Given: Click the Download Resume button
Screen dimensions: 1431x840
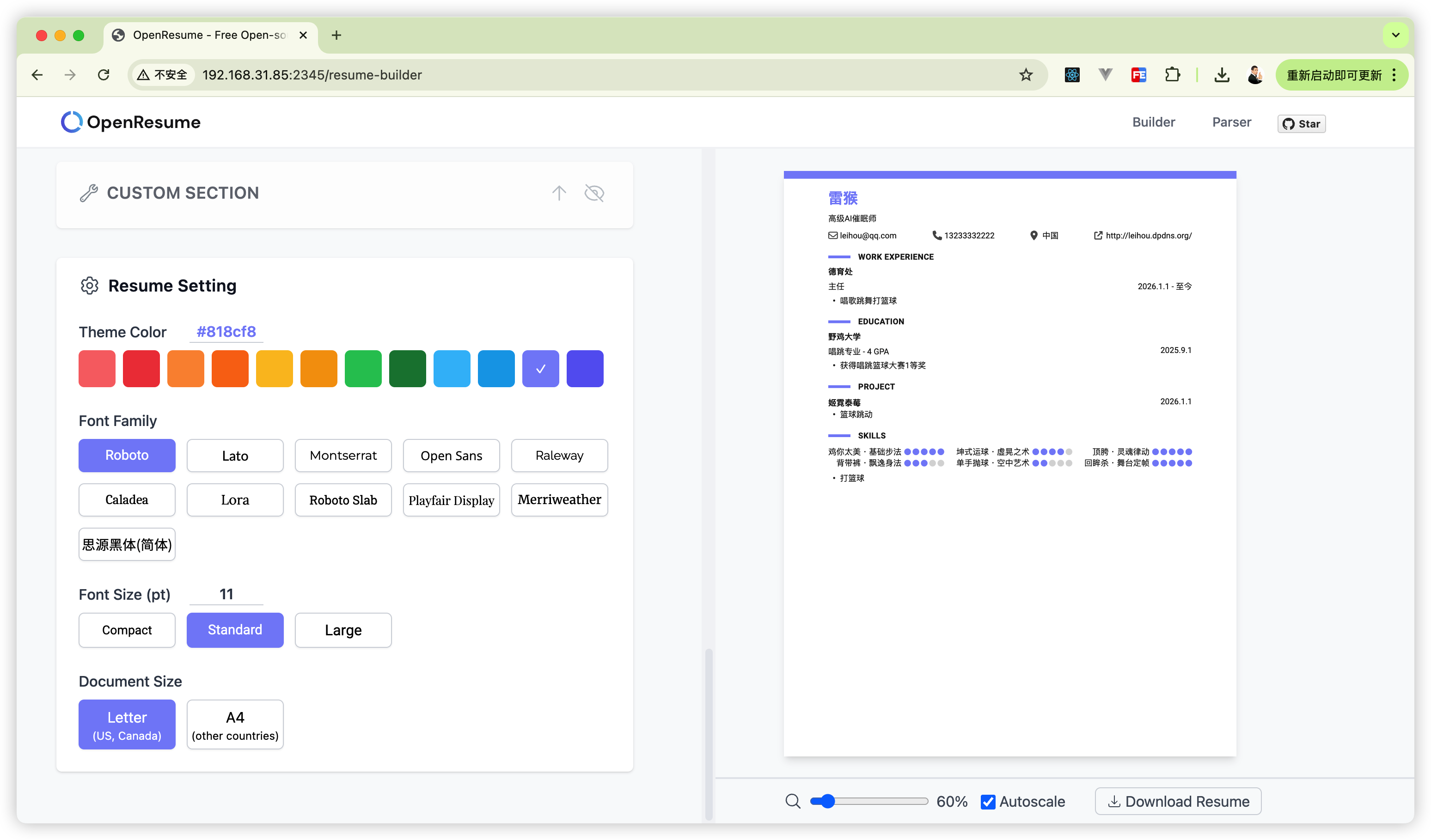Looking at the screenshot, I should (1178, 801).
